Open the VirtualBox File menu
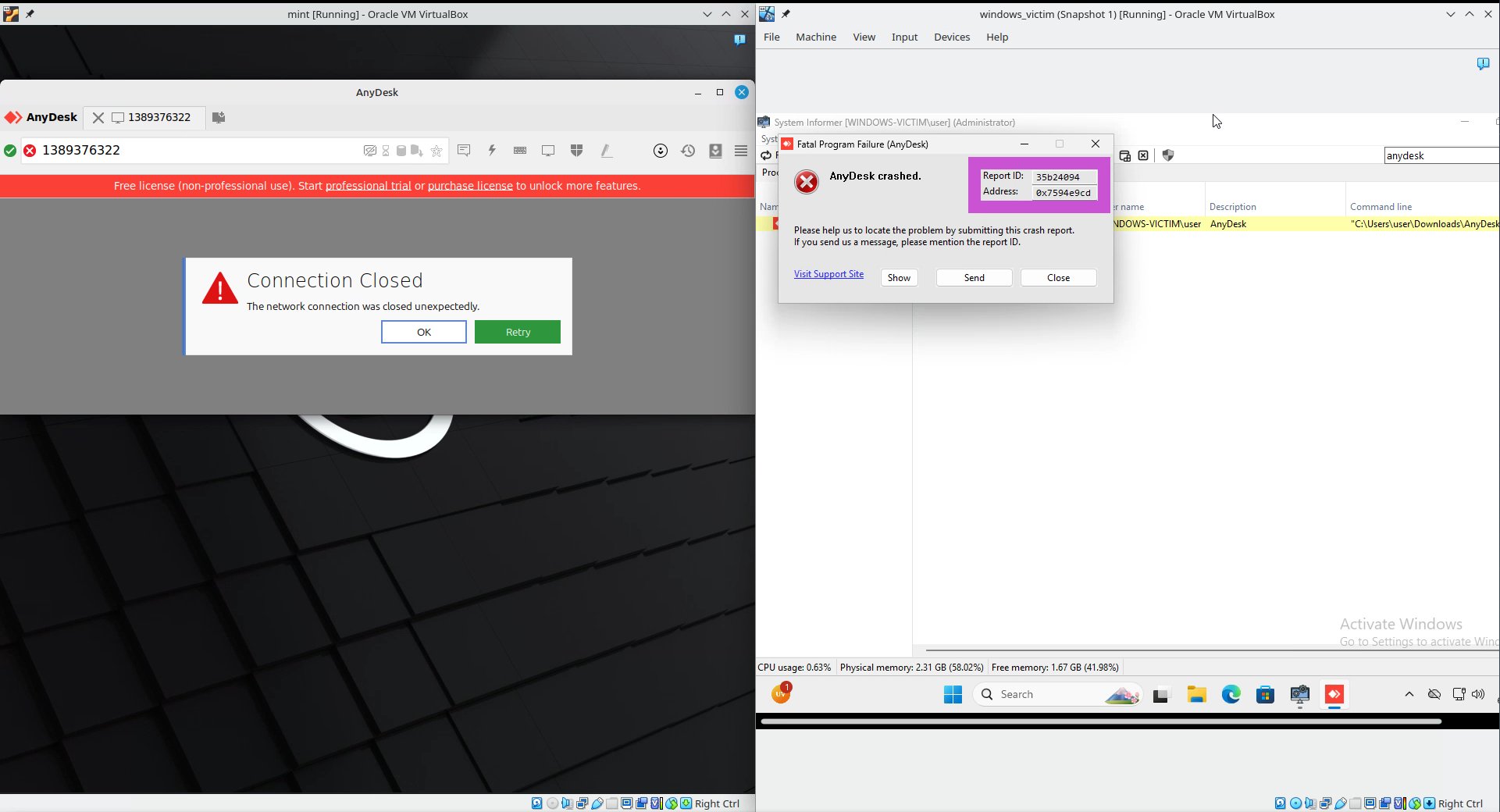1500x812 pixels. (x=771, y=37)
